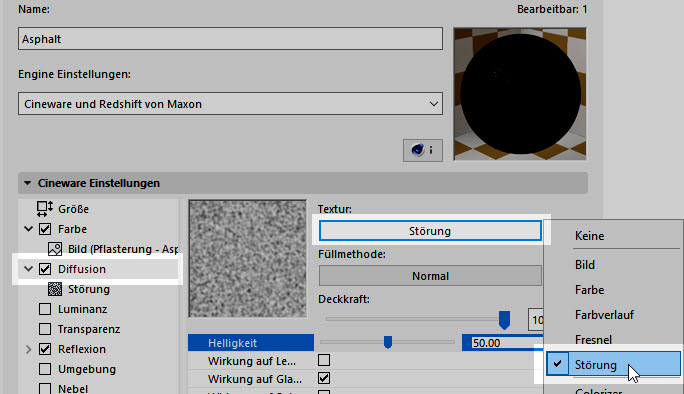Click the Deckkraft opacity slider handle

504,320
